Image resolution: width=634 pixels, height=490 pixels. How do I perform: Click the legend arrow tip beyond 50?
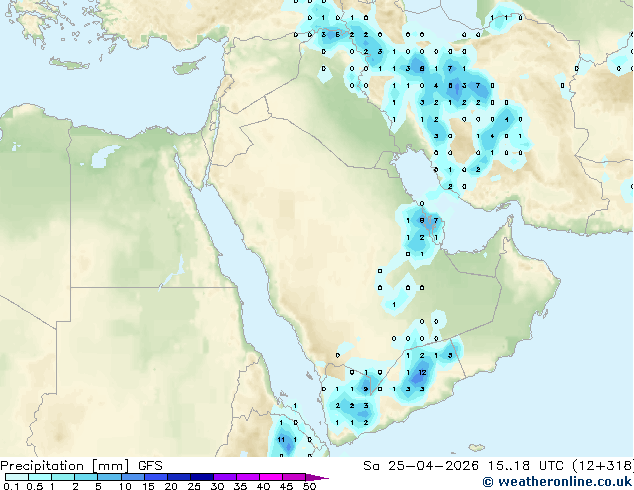(317, 477)
